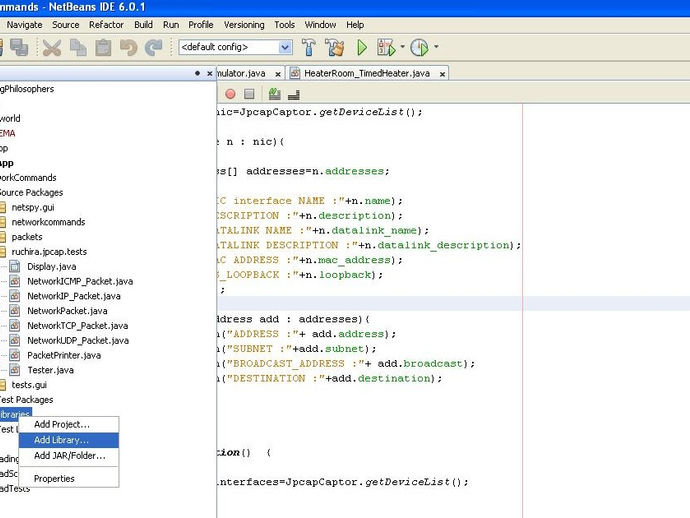Select the networkcommands package
Viewport: 690px width, 518px height.
[x=48, y=222]
